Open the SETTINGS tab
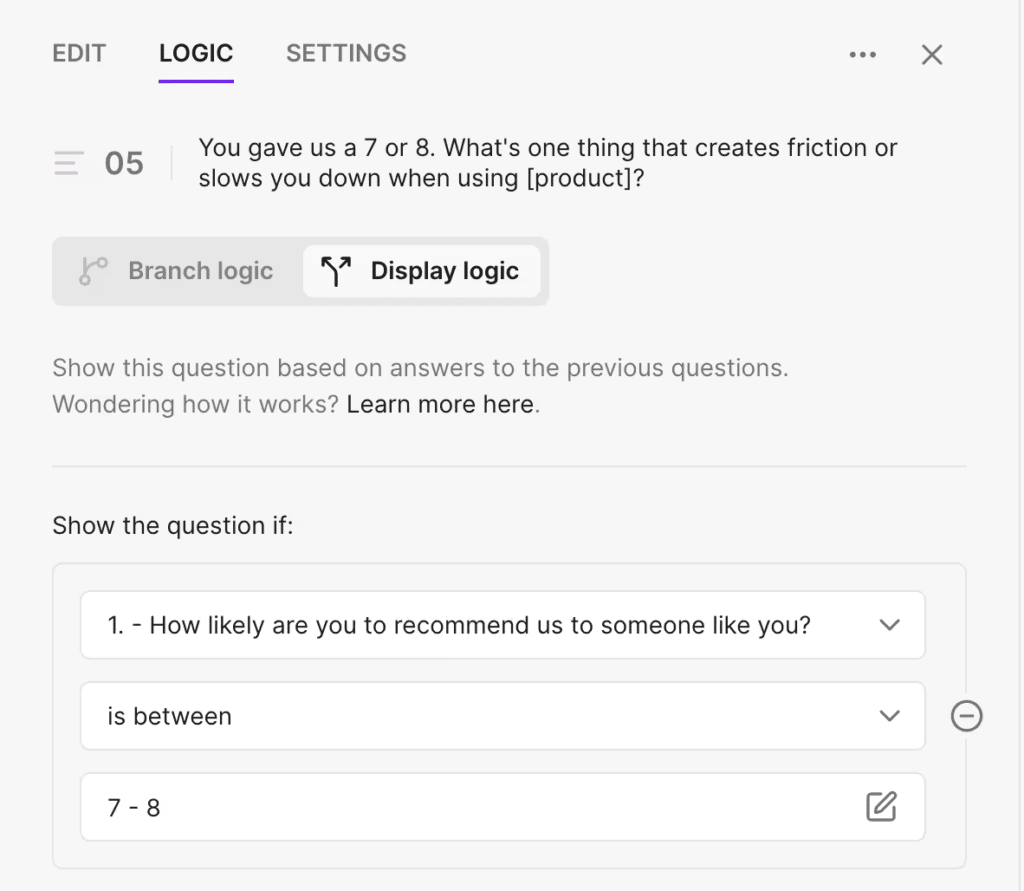Screen dimensions: 1024x891 pyautogui.click(x=346, y=54)
